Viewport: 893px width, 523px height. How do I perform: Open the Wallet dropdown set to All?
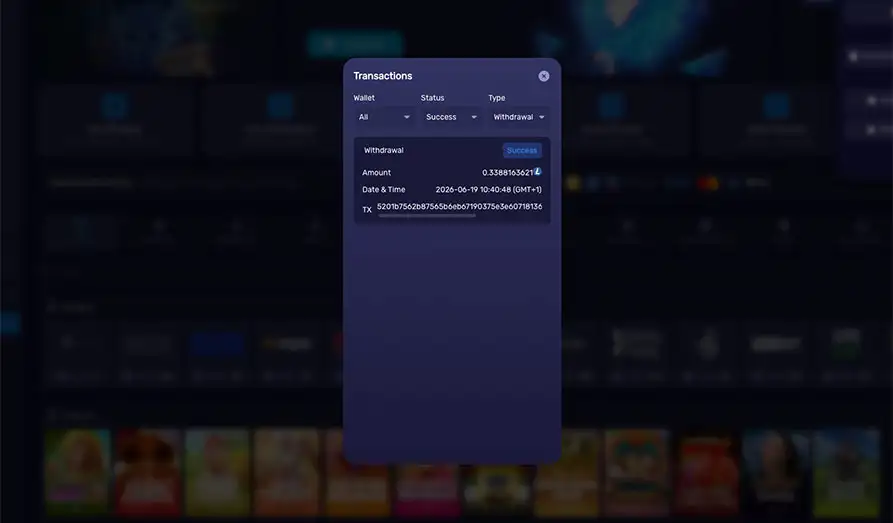pos(384,117)
